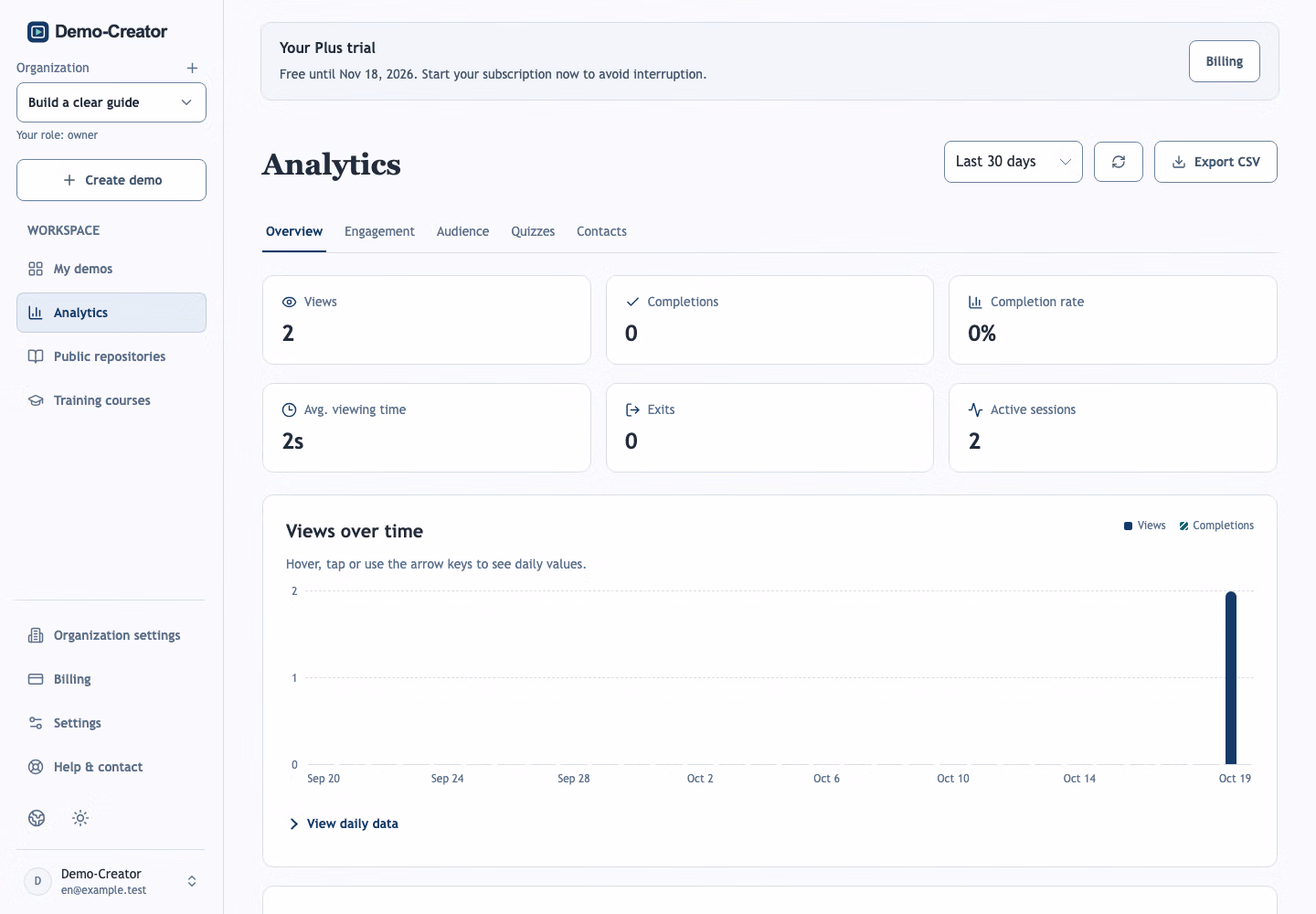Click the plus icon next to Organization
This screenshot has width=1316, height=914.
tap(192, 68)
